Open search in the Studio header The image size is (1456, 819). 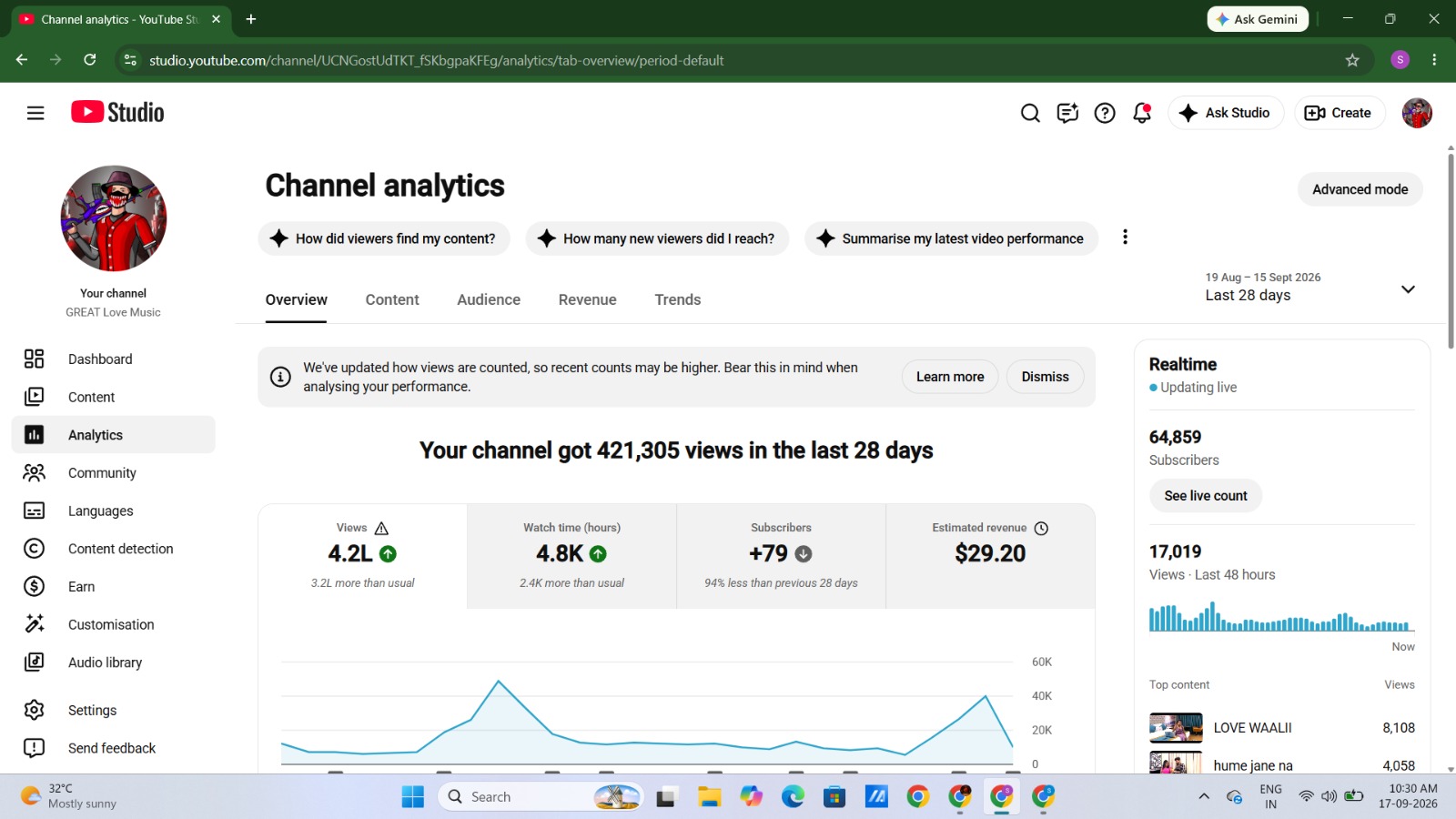coord(1030,113)
